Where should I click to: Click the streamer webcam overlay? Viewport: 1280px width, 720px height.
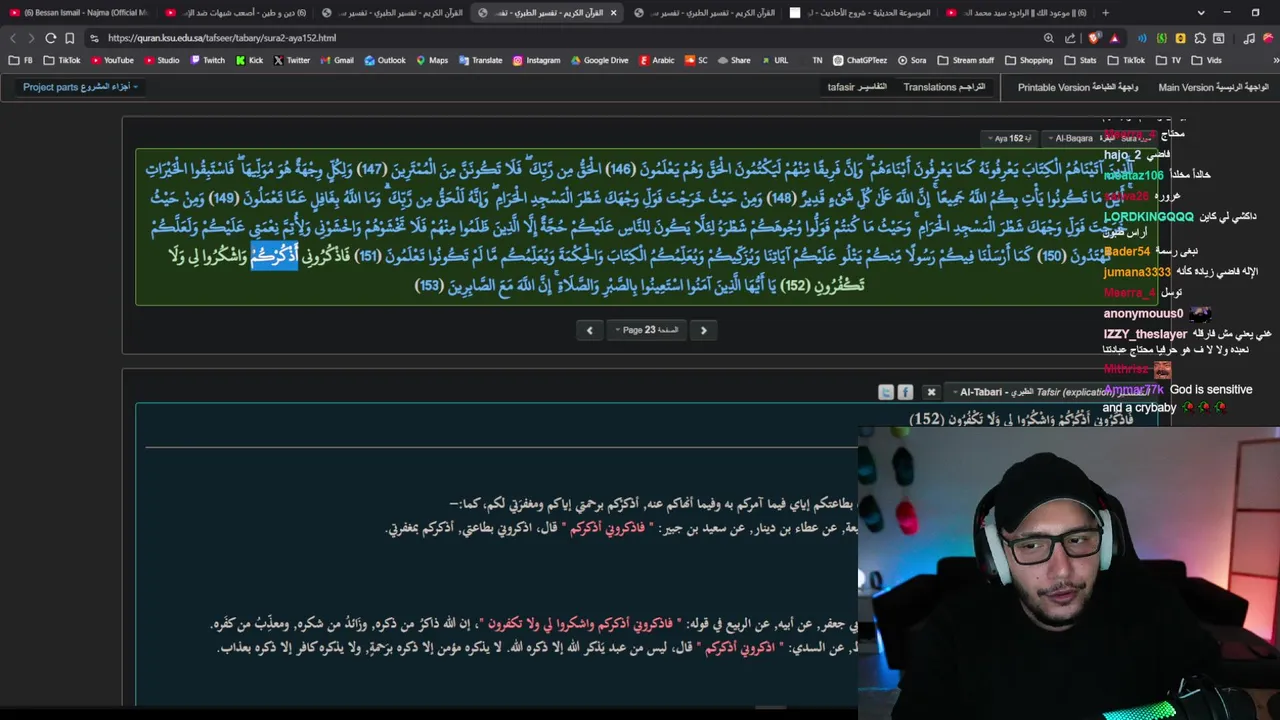(1069, 573)
